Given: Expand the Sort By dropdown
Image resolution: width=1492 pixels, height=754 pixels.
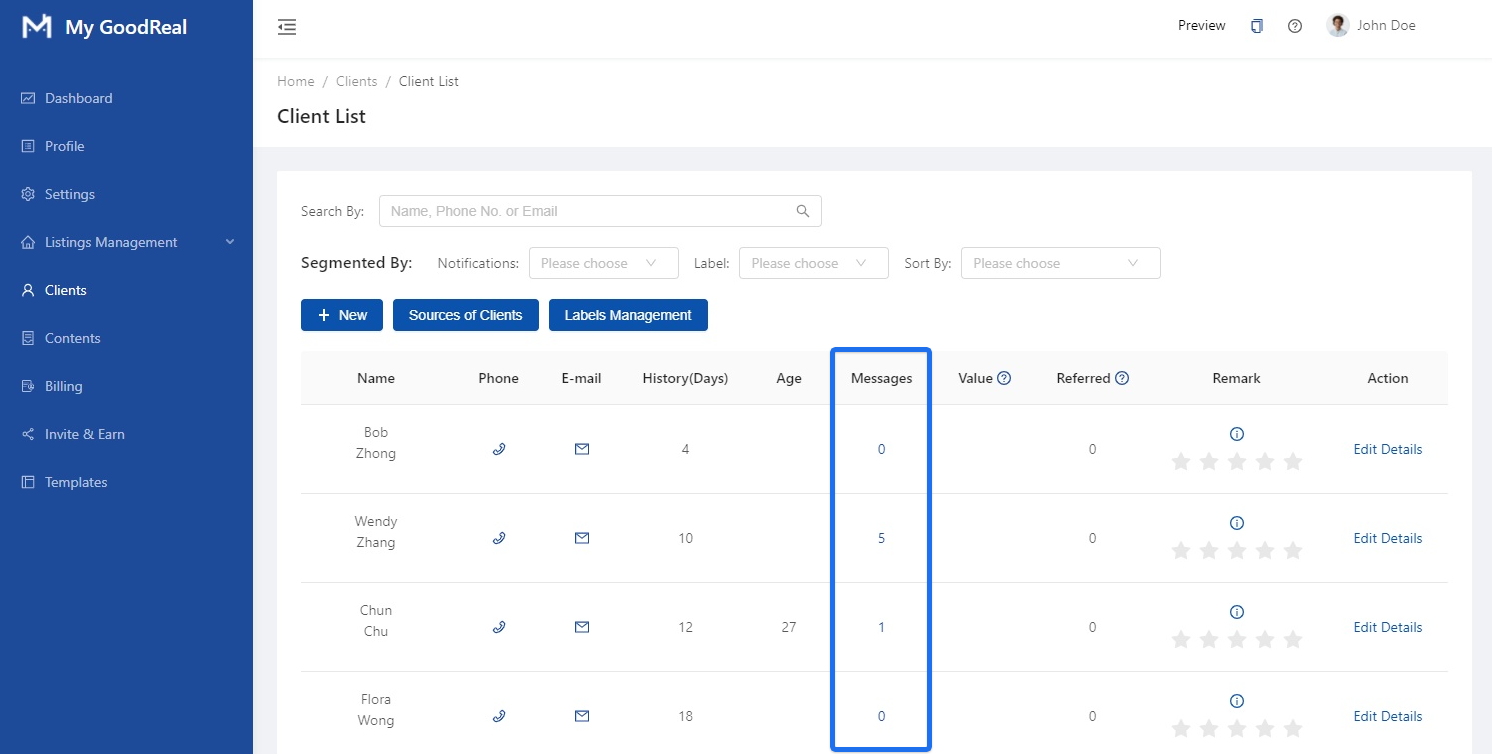Looking at the screenshot, I should coord(1060,263).
